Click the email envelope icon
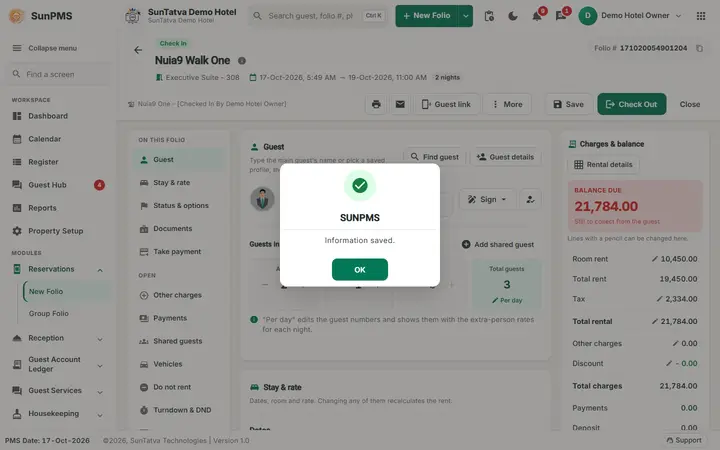Viewport: 720px width, 450px height. point(400,104)
